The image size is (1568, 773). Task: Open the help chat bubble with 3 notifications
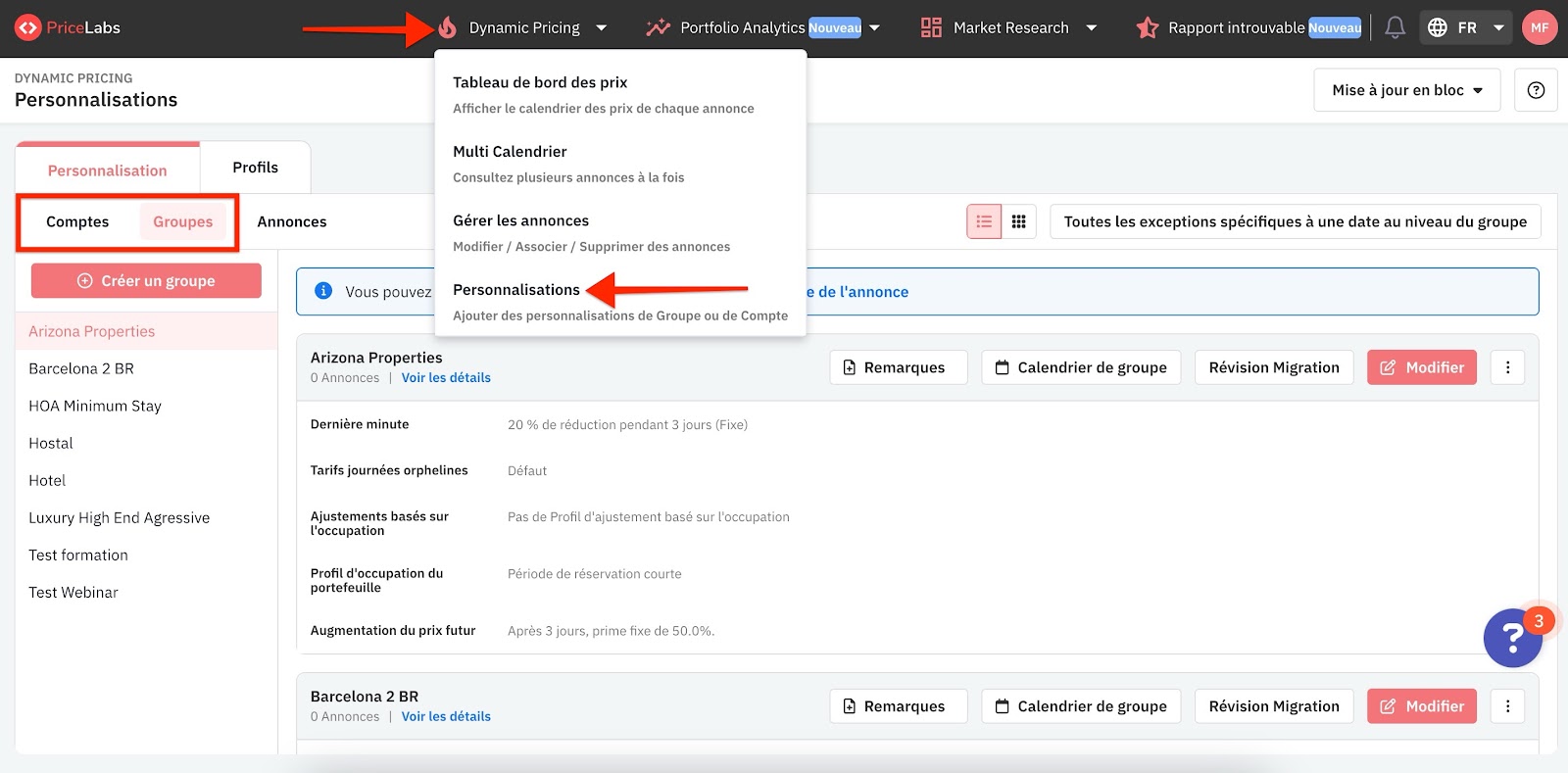pos(1514,638)
